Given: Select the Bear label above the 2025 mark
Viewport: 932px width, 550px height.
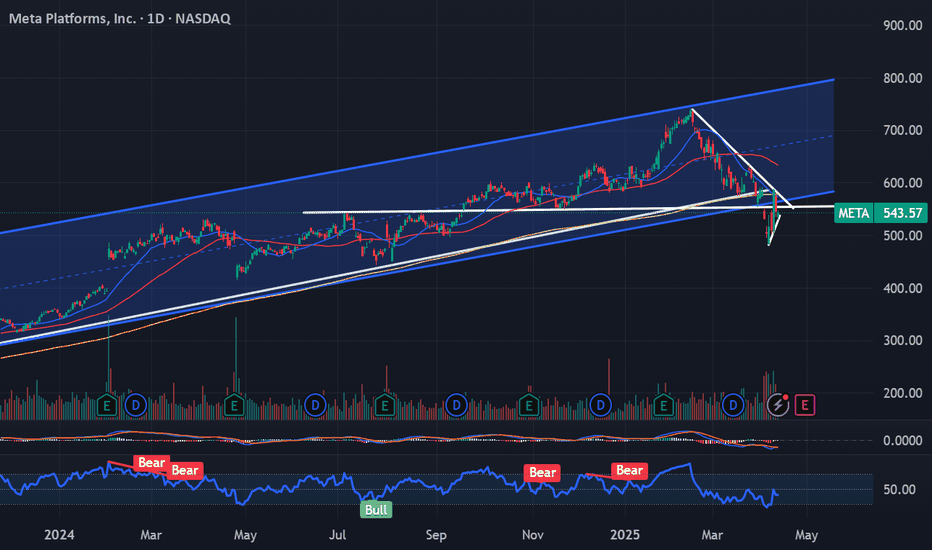Looking at the screenshot, I should pyautogui.click(x=629, y=471).
